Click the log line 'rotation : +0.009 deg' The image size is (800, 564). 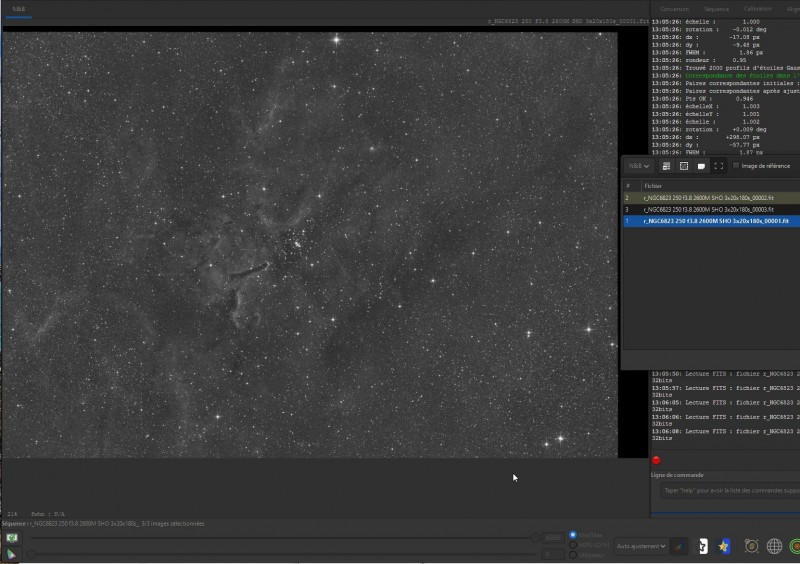click(x=709, y=130)
